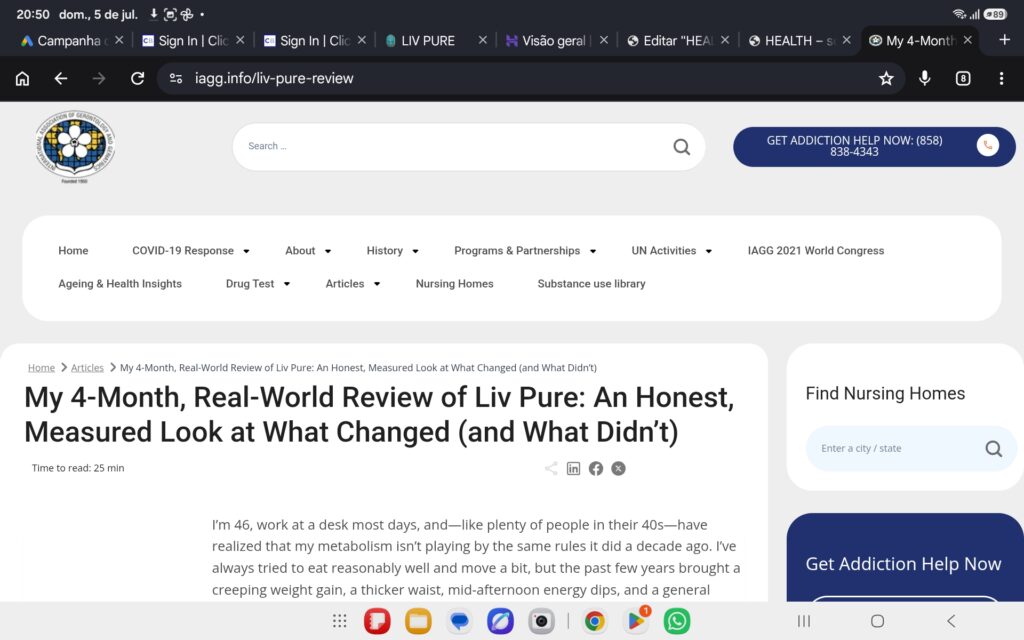
Task: Launch the red notes app in taskbar
Action: (x=377, y=621)
